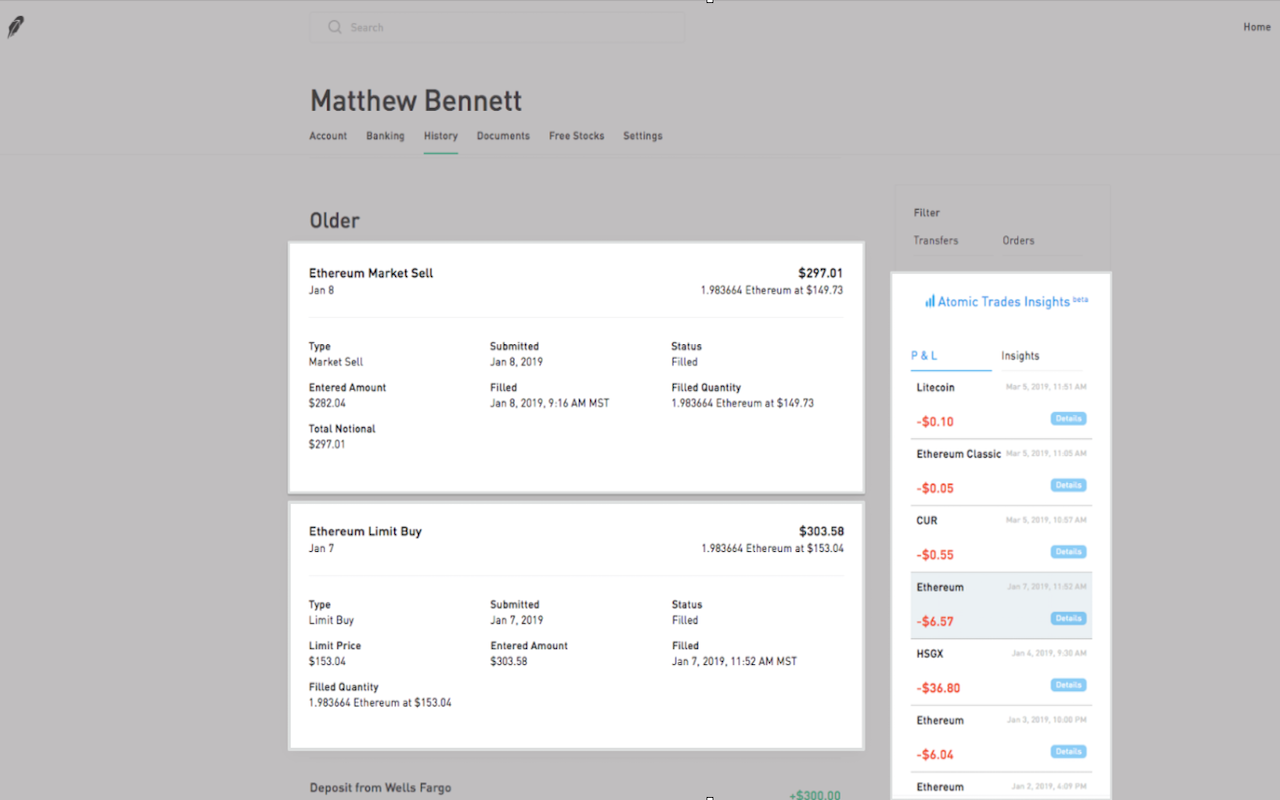Screen dimensions: 1280x800
Task: View Details for the -$6.04 Ethereum trade
Action: (x=1068, y=752)
